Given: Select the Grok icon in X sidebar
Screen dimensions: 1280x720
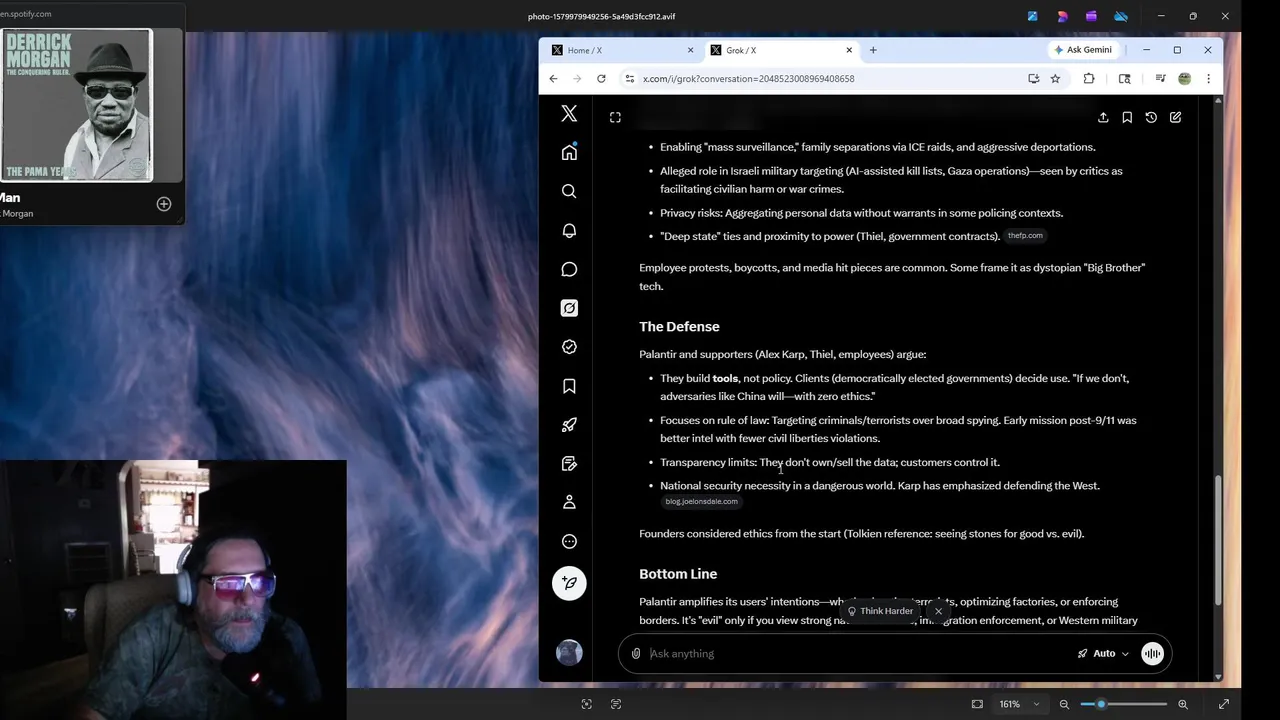Looking at the screenshot, I should [x=569, y=308].
